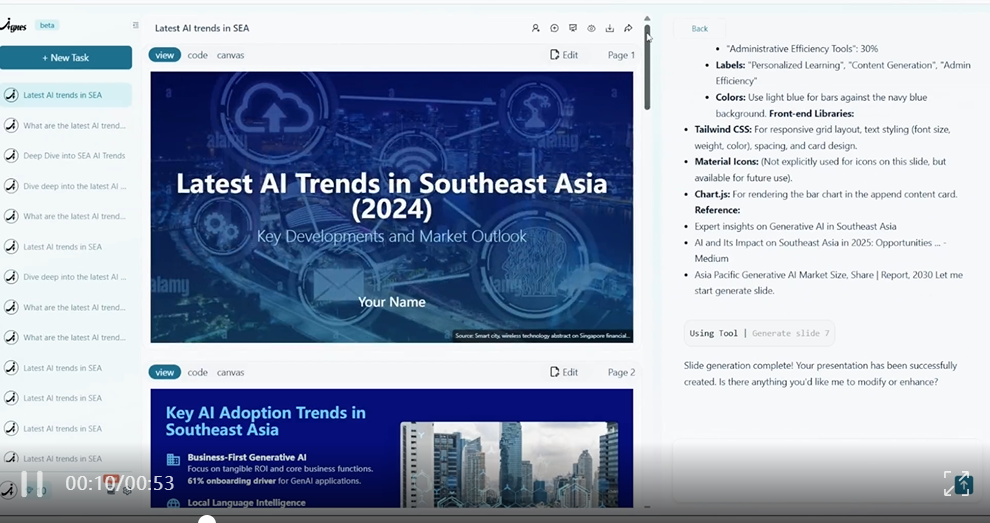Screen dimensions: 990x523
Task: Click the Latest AI trends in SEA header title
Action: pos(202,28)
